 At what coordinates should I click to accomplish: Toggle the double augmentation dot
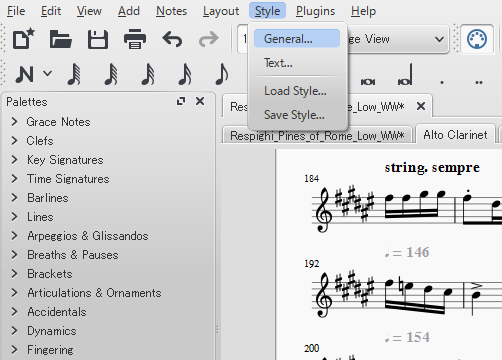[x=479, y=82]
